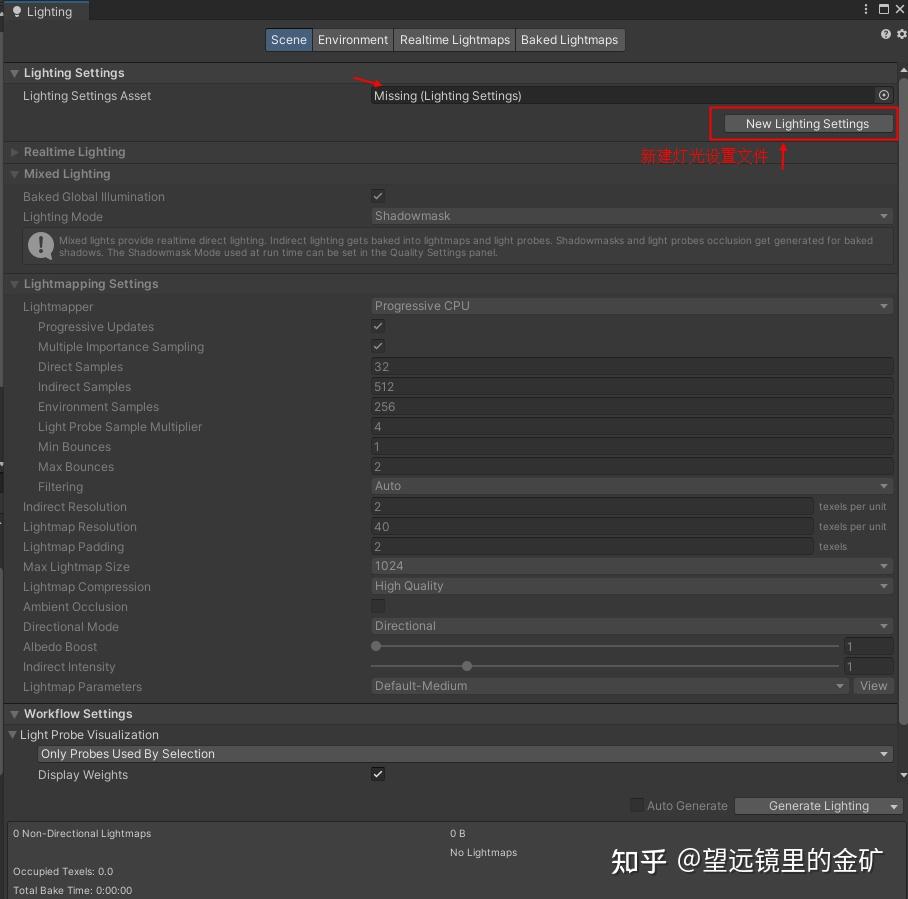The height and width of the screenshot is (899, 908).
Task: Adjust the Indirect Intensity slider
Action: (604, 666)
